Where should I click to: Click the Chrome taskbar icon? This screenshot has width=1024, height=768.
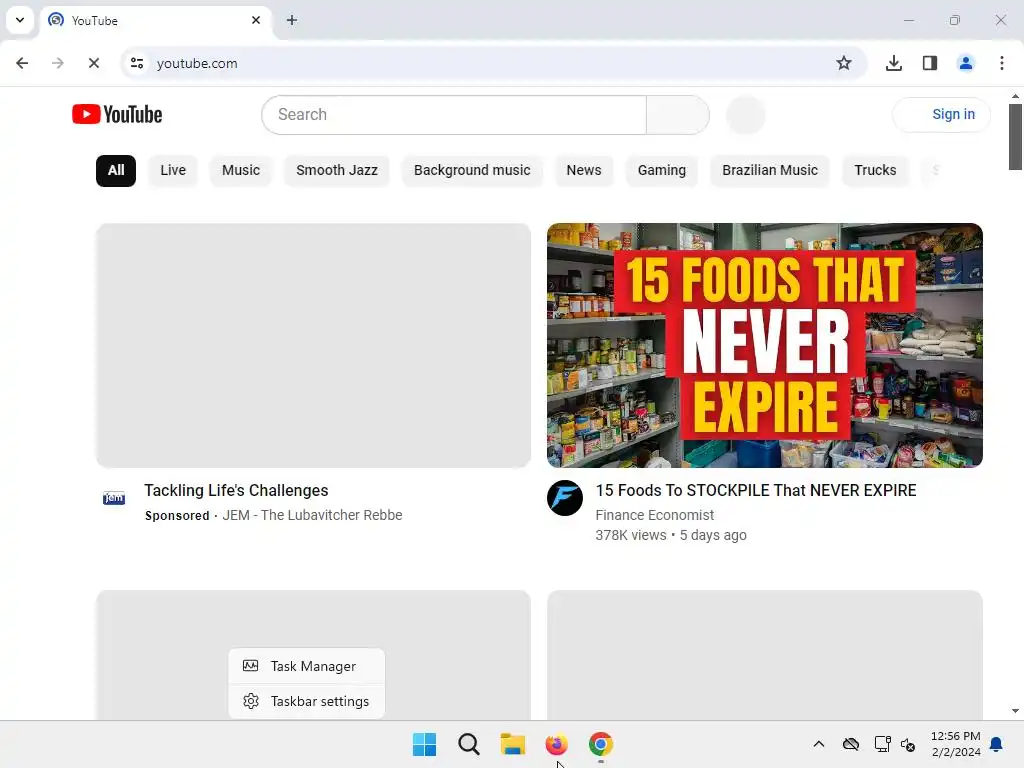pyautogui.click(x=601, y=744)
